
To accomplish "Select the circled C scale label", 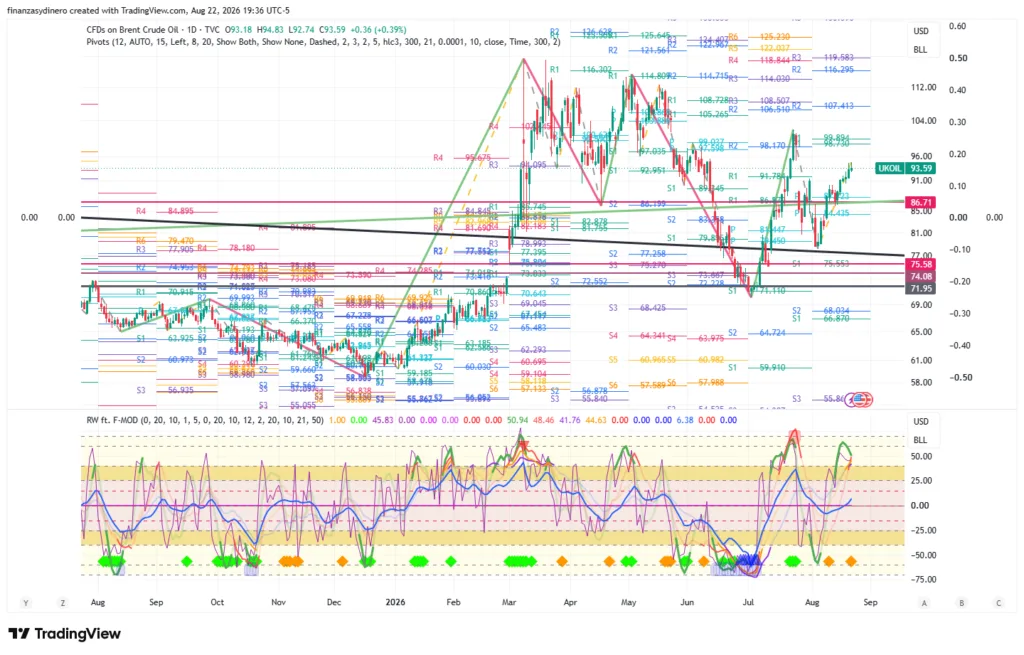I will pos(999,603).
